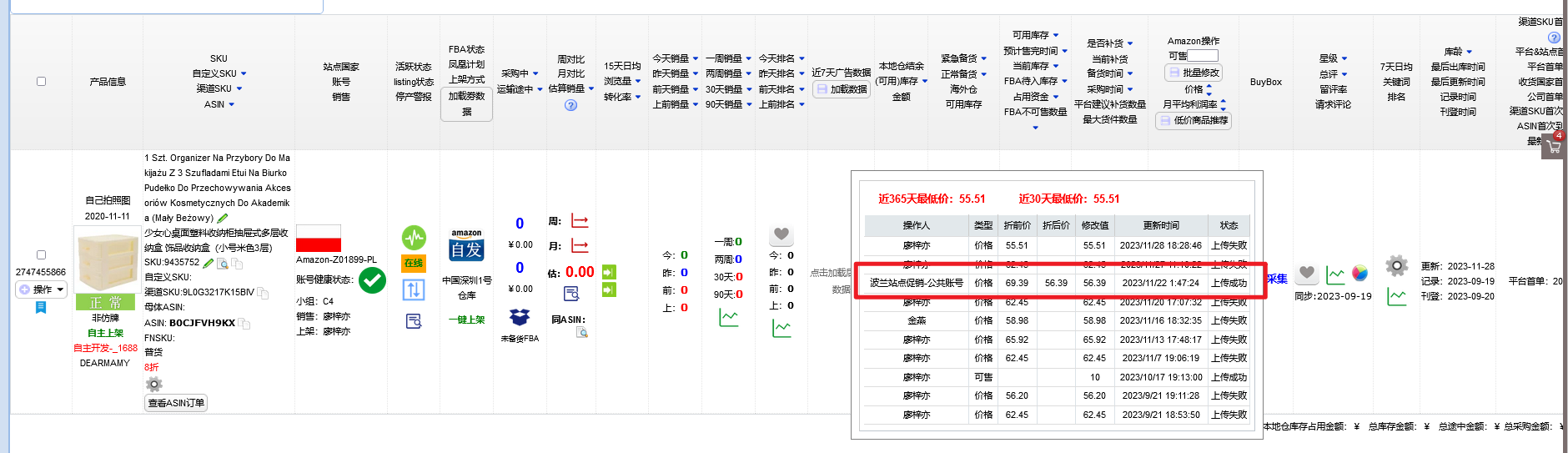This screenshot has height=453, width=1568.
Task: Expand the 自定义SKU sort dropdown
Action: [244, 74]
